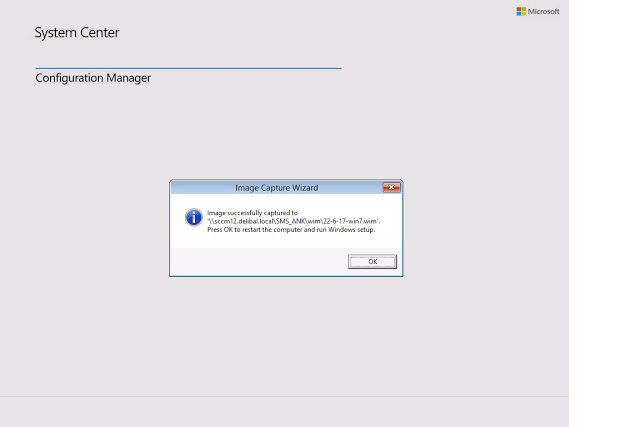Click the 'run Windows setup' text
The width and height of the screenshot is (640, 427).
(x=346, y=229)
